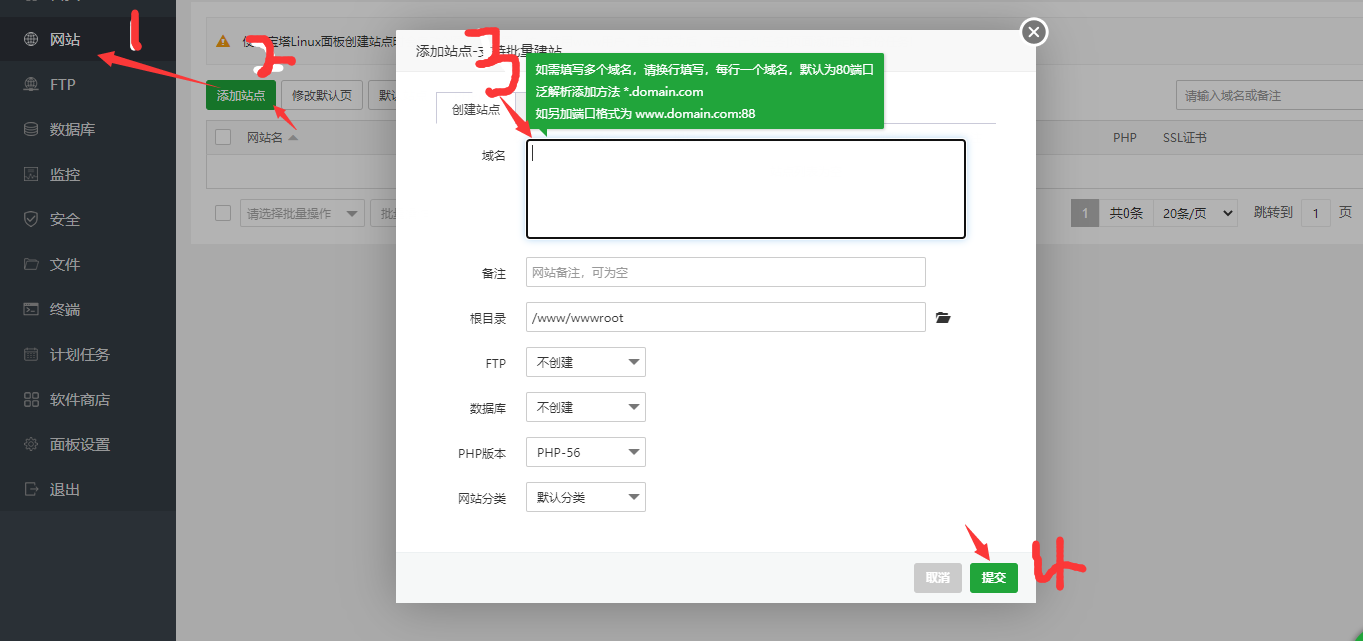1363x641 pixels.
Task: Click the shield icon beside 安全
Action: click(x=31, y=220)
